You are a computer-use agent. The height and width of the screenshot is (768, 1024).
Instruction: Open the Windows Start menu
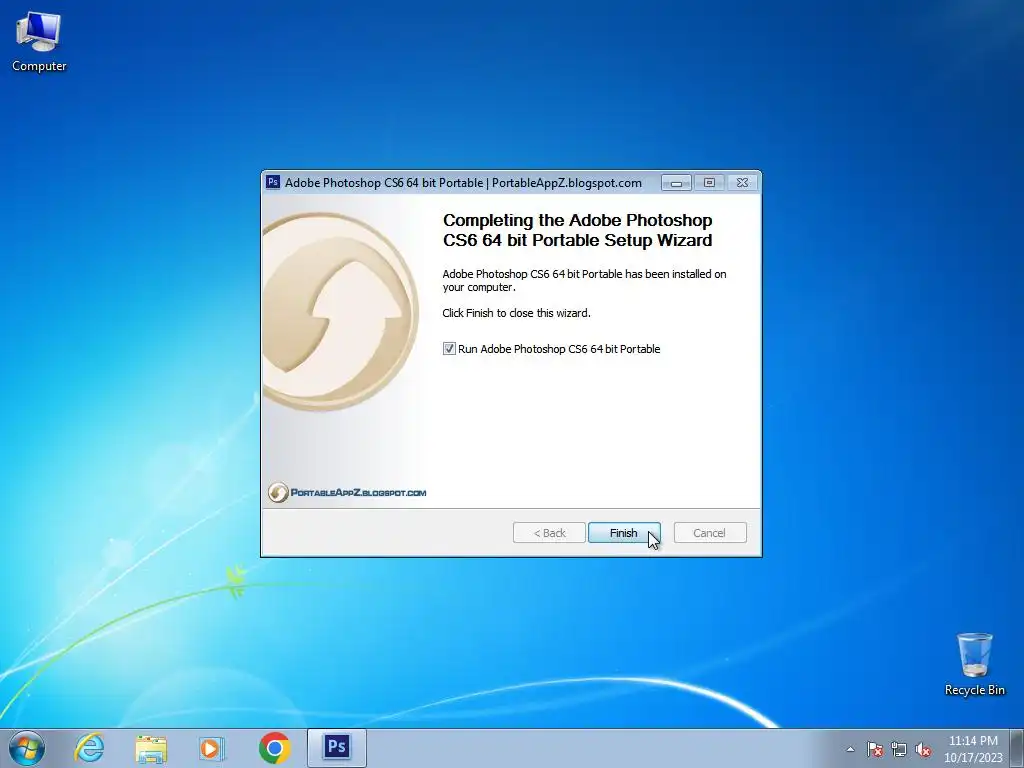pos(27,748)
